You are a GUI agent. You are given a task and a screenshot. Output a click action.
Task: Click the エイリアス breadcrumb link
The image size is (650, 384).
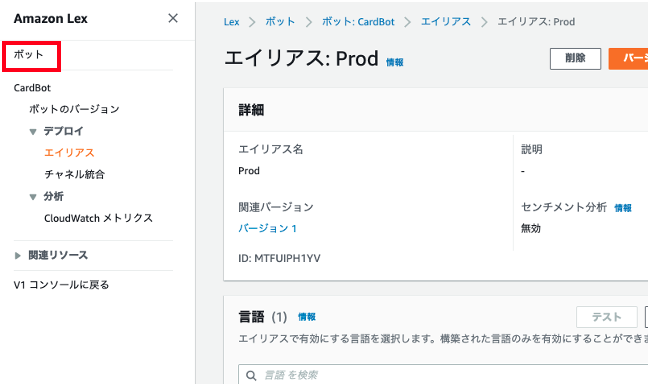coord(446,22)
